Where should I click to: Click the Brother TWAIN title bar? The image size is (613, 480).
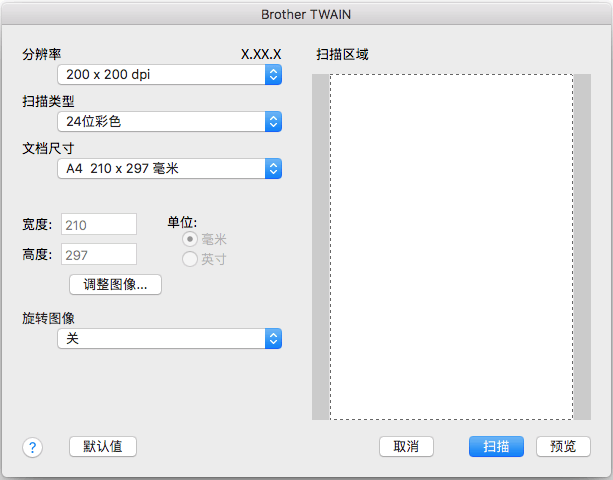point(306,16)
